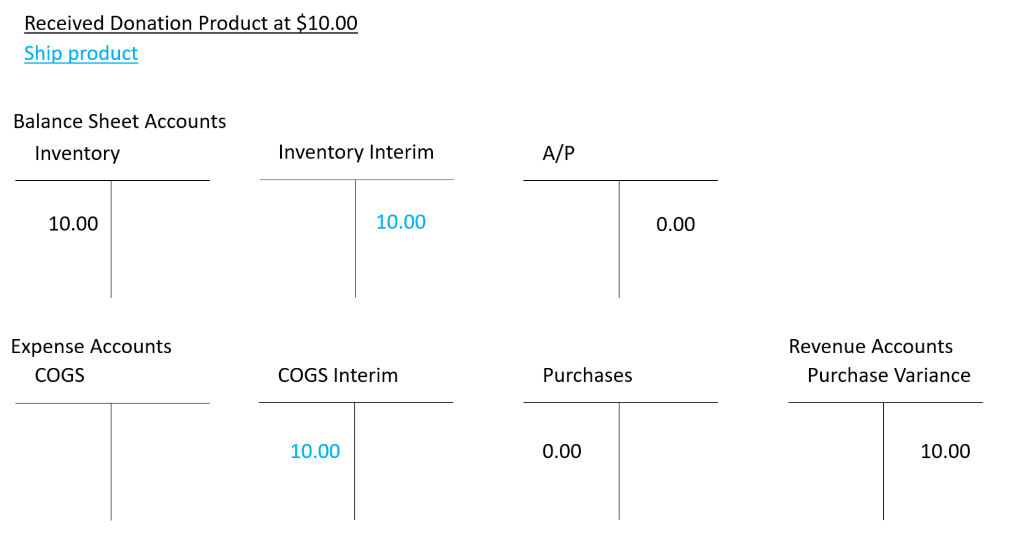The width and height of the screenshot is (1020, 550).
Task: Click the 'Revenue Accounts' section label
Action: pyautogui.click(x=871, y=347)
